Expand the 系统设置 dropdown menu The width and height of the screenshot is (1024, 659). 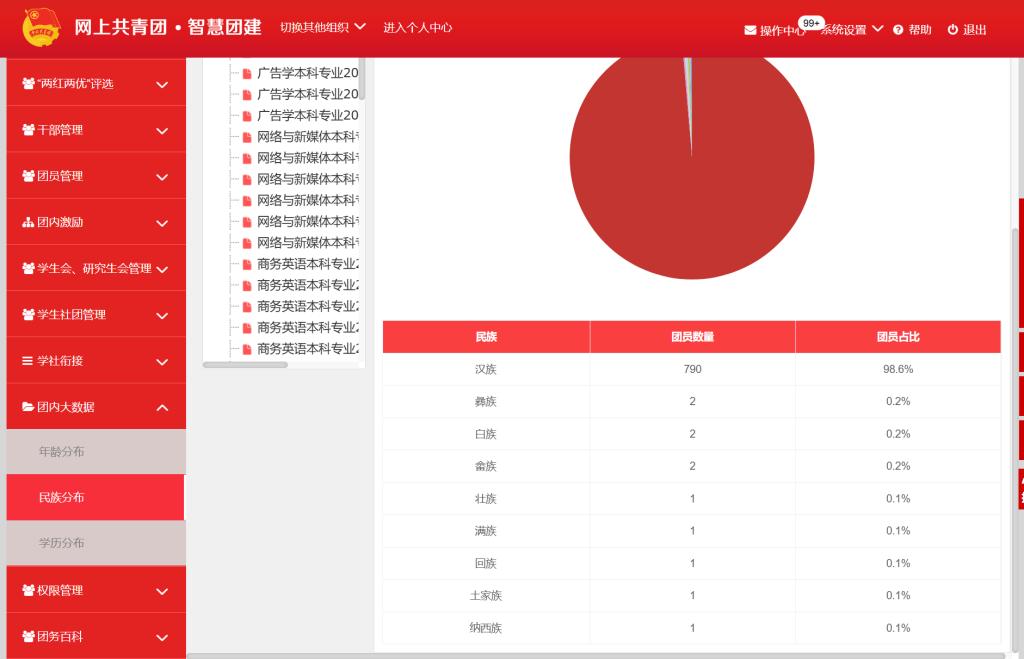click(x=851, y=30)
